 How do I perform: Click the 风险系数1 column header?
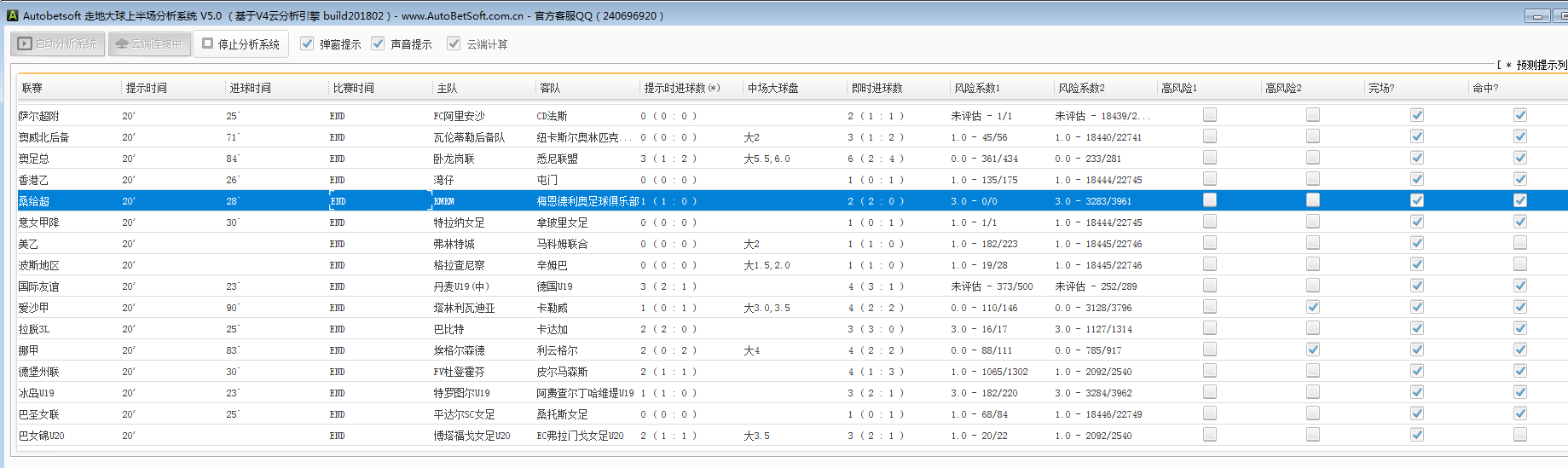[977, 88]
